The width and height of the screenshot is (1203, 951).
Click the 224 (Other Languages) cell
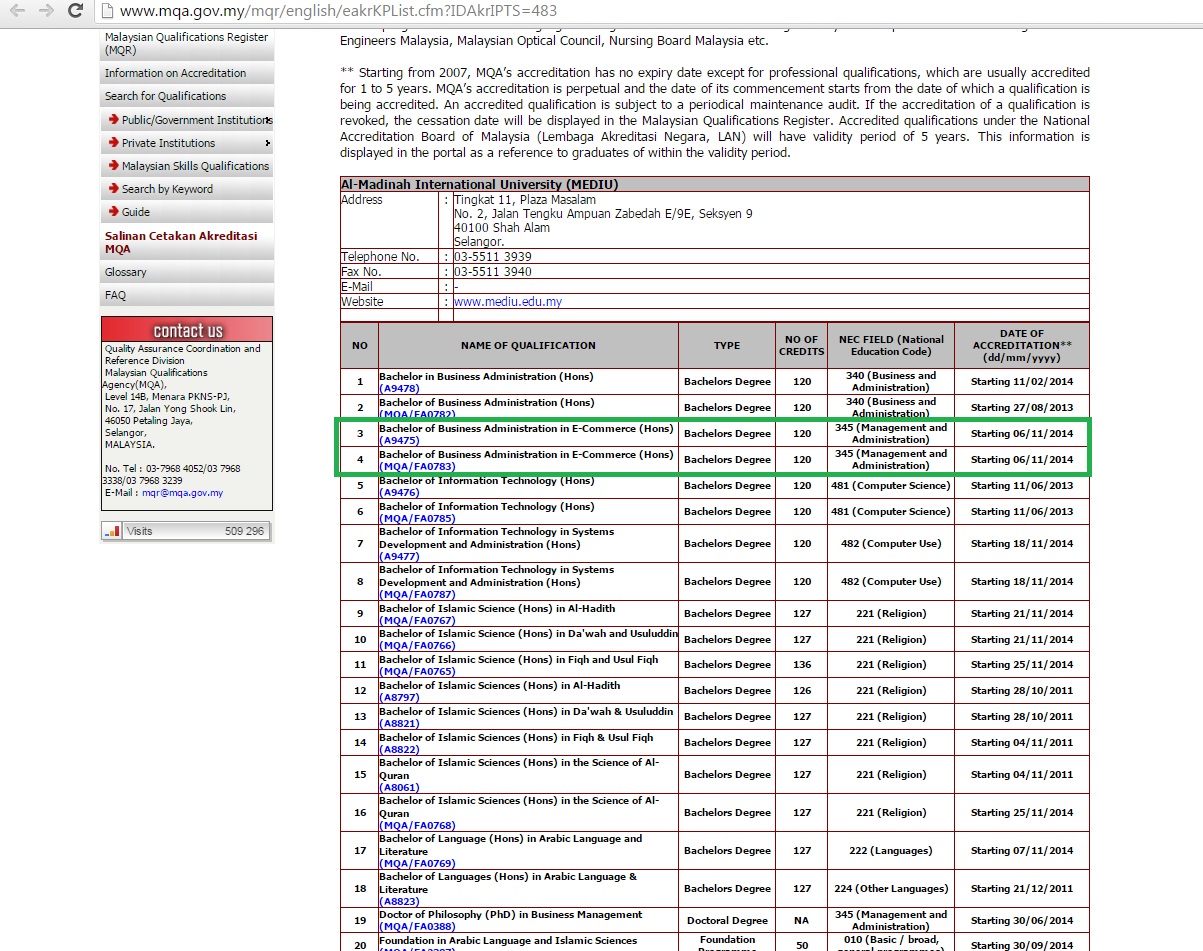(x=891, y=889)
